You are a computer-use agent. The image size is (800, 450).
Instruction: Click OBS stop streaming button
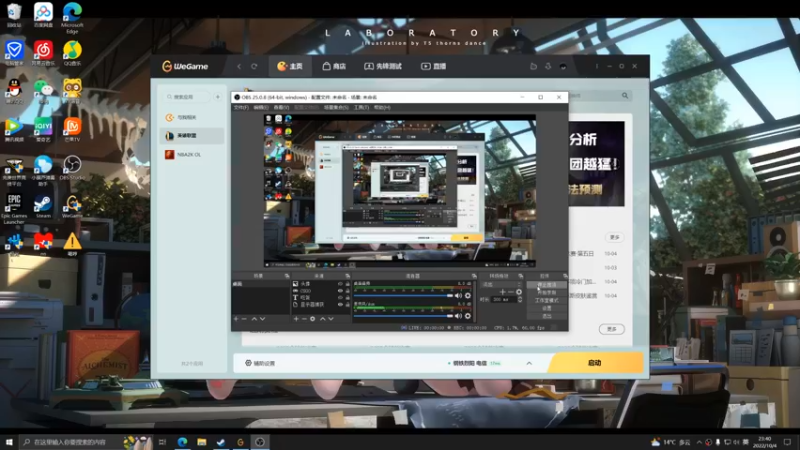click(x=546, y=285)
